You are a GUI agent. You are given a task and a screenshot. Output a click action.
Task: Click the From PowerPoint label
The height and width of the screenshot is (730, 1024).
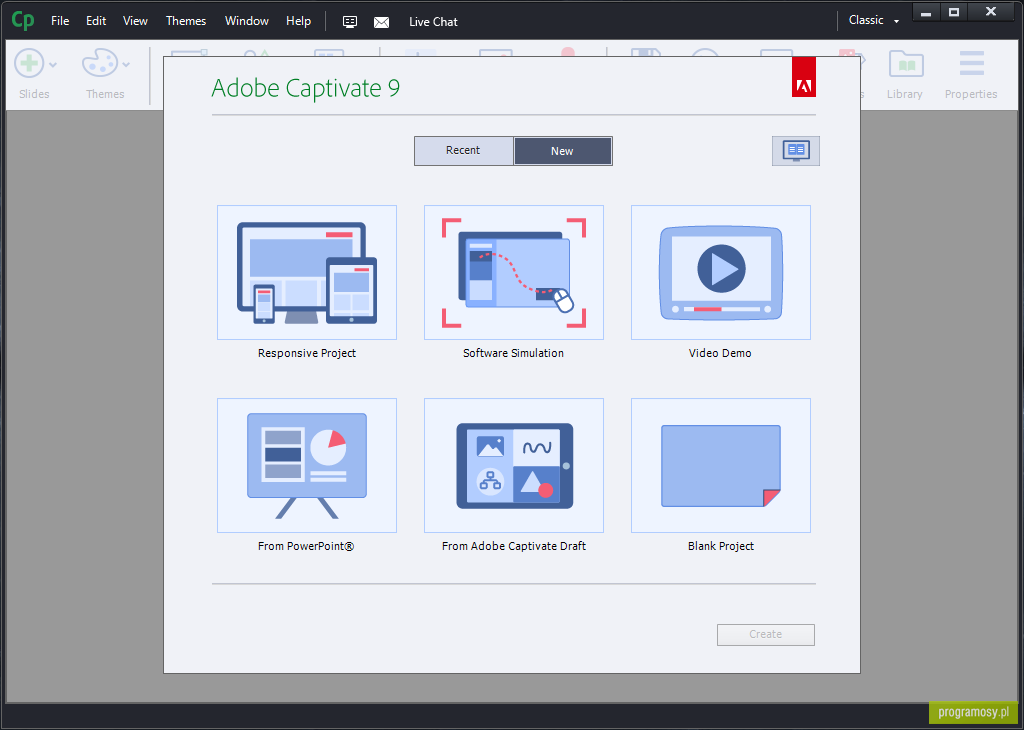coord(306,547)
